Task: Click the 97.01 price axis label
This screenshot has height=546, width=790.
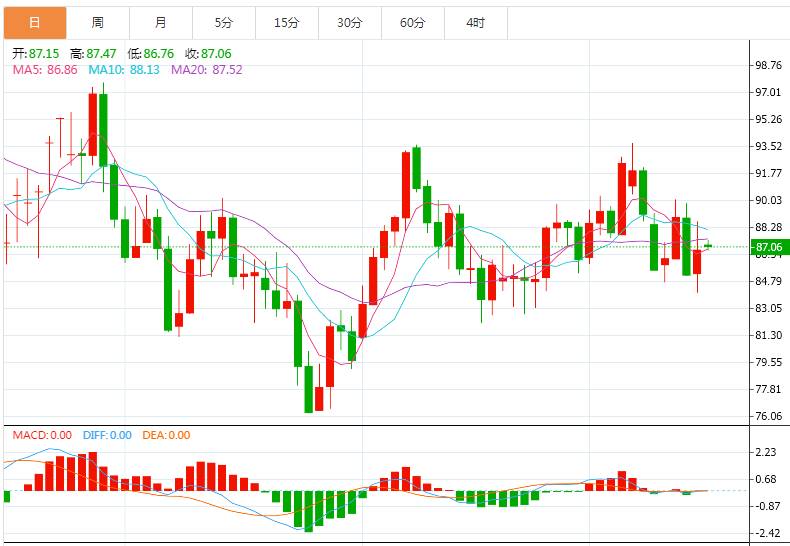Action: click(x=768, y=92)
